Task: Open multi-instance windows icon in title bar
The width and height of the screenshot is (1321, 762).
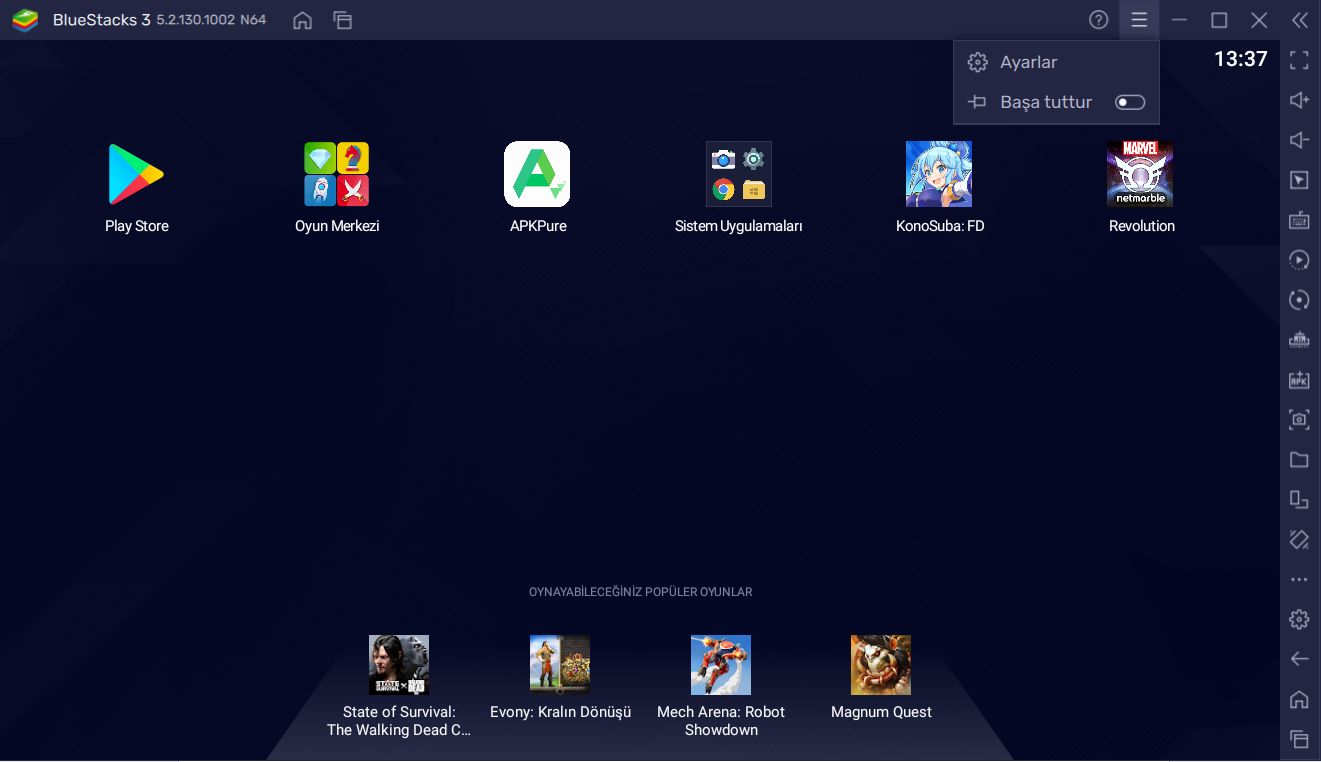Action: coord(343,20)
